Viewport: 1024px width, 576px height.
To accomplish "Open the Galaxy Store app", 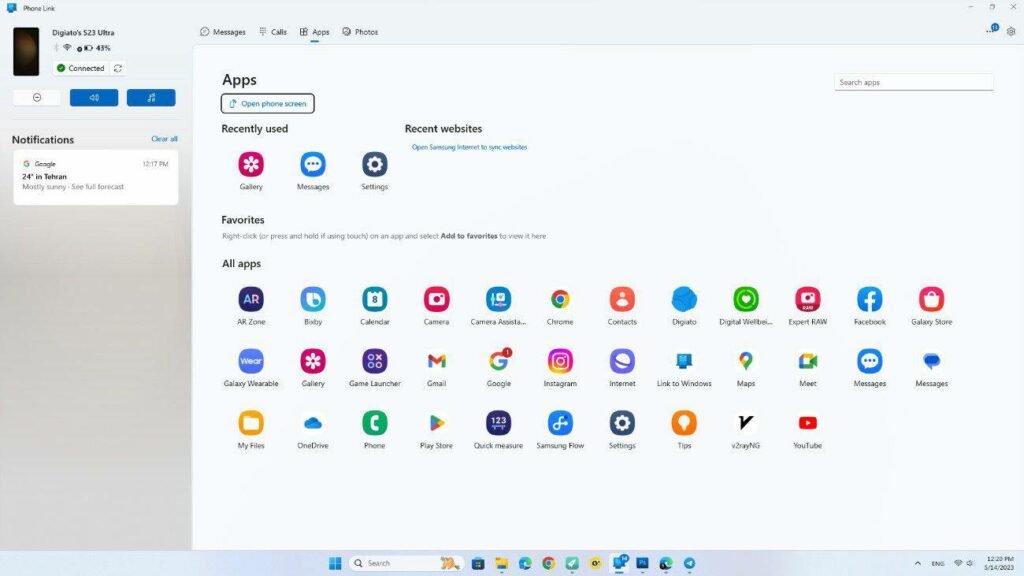I will (931, 299).
